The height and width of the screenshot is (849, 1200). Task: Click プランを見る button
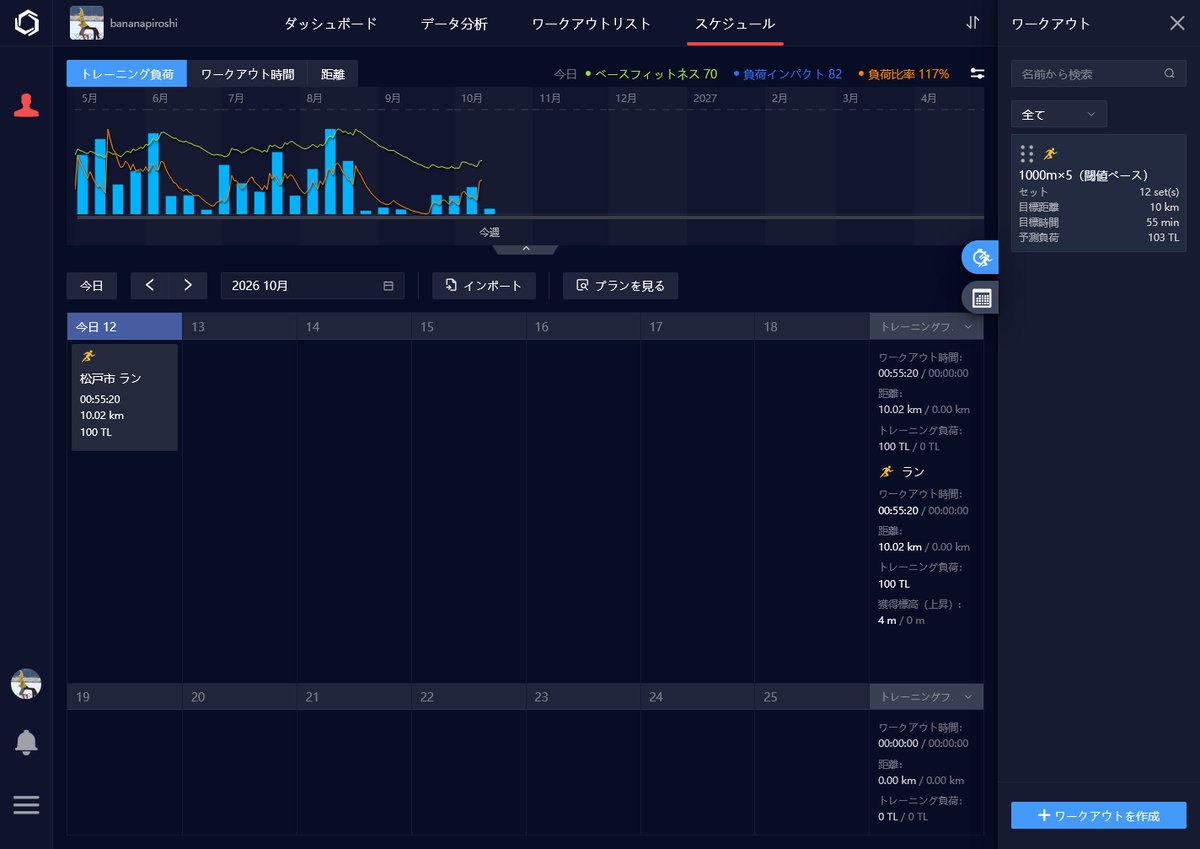[x=621, y=286]
